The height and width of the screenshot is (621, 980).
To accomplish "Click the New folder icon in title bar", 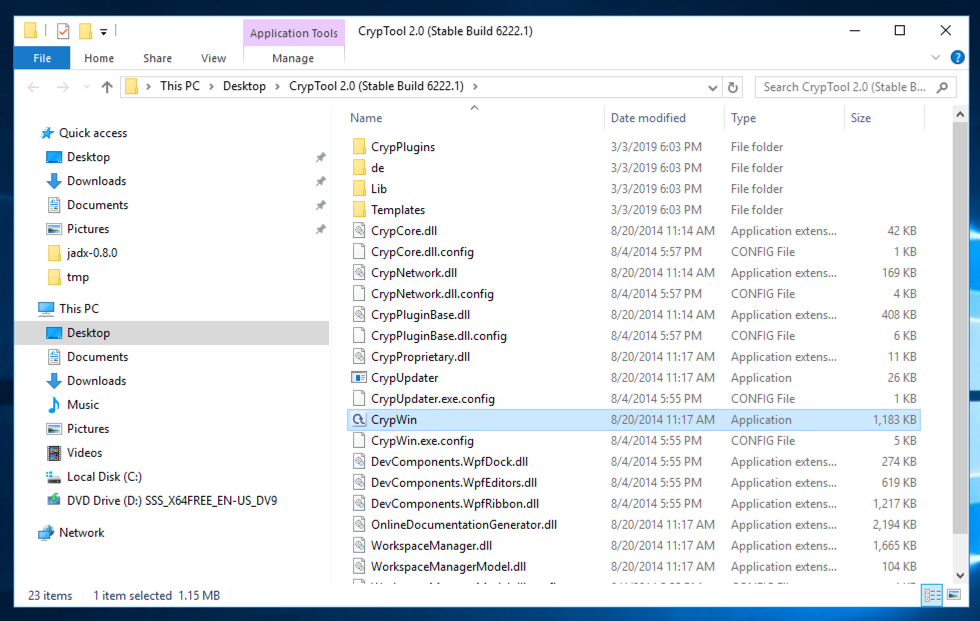I will coord(86,31).
